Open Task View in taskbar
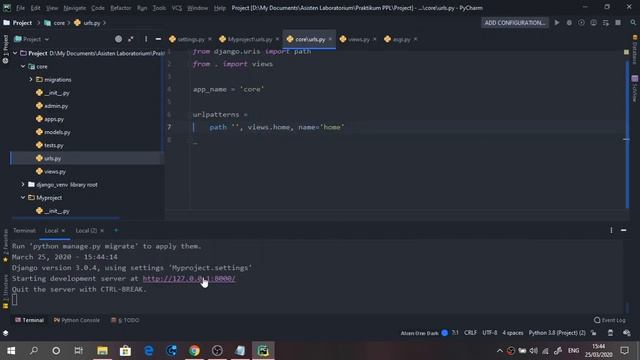 tap(78, 351)
